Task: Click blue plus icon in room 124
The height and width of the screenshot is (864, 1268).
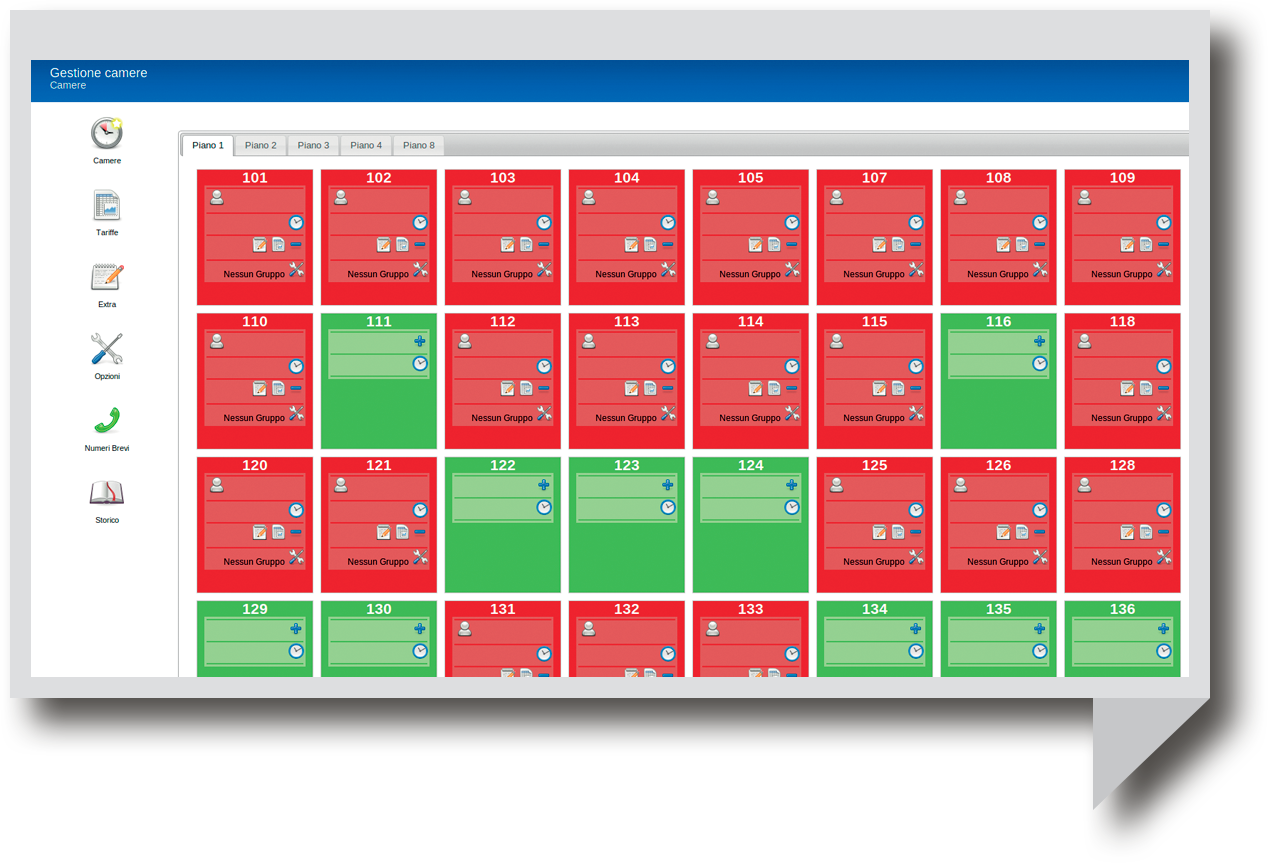Action: point(792,485)
